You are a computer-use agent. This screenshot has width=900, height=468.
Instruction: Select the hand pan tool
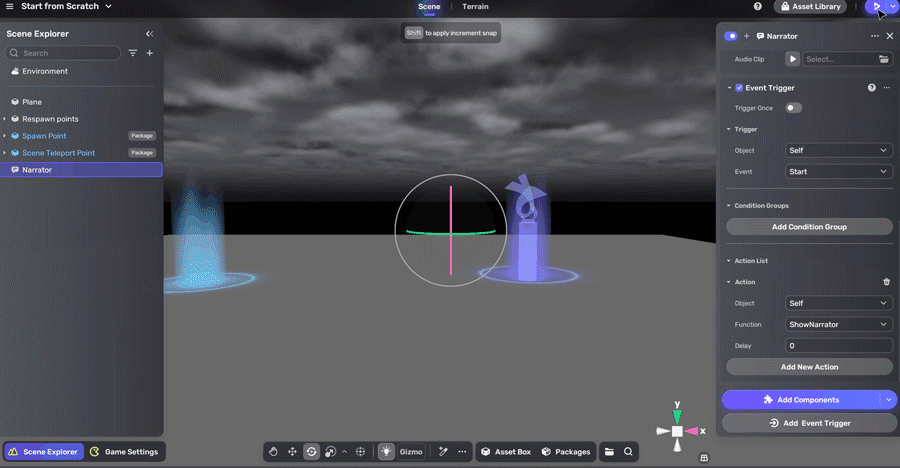click(x=273, y=452)
